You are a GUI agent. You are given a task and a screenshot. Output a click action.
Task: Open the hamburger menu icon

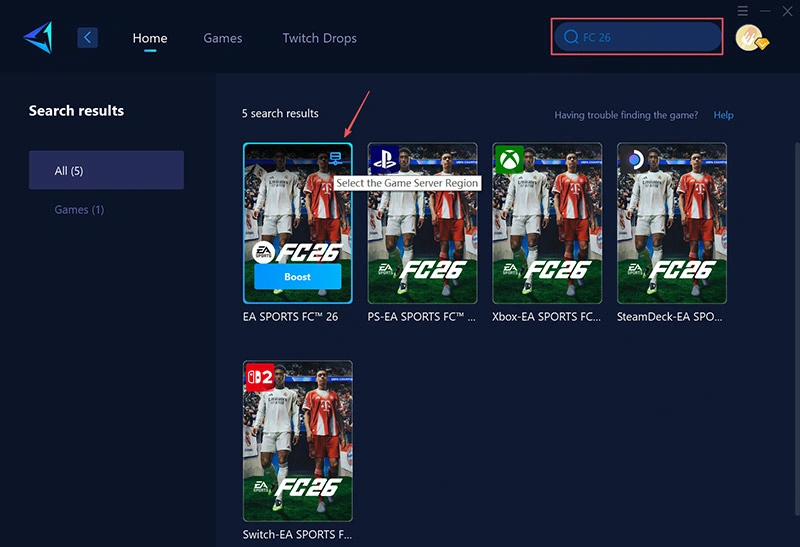pos(742,11)
